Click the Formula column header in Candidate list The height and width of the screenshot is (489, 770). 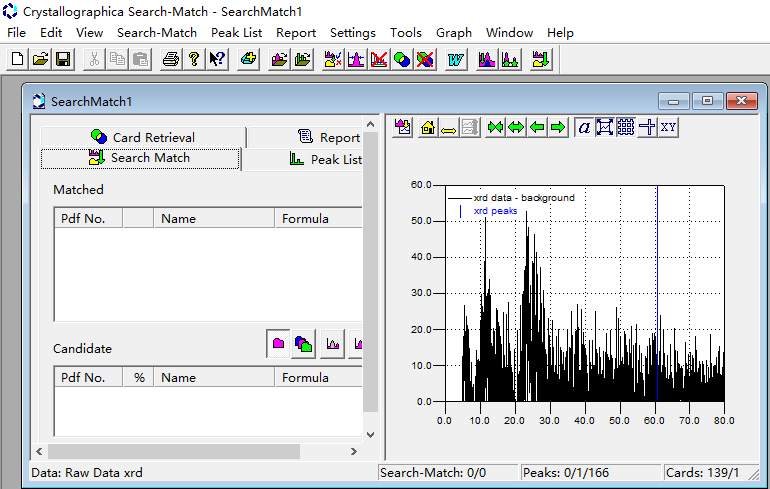pos(305,378)
